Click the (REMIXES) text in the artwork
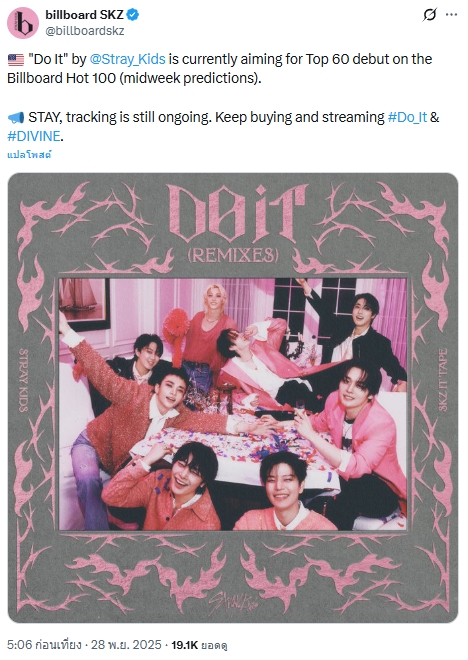The image size is (468, 660). (x=233, y=255)
